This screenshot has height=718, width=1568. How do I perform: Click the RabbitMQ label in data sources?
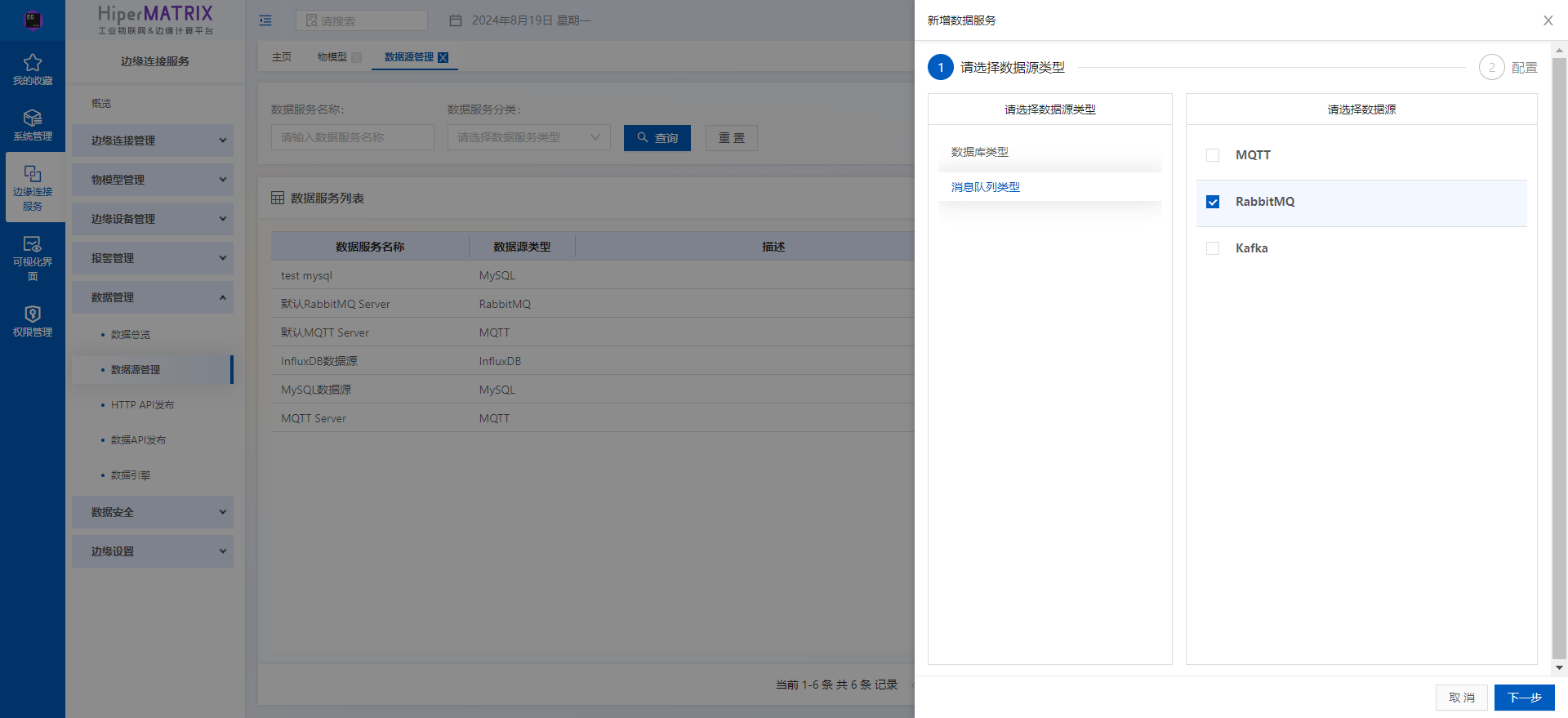1265,202
